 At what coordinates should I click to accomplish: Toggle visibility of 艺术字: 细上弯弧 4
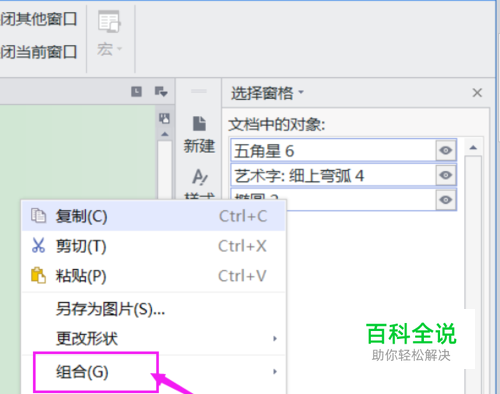[446, 175]
